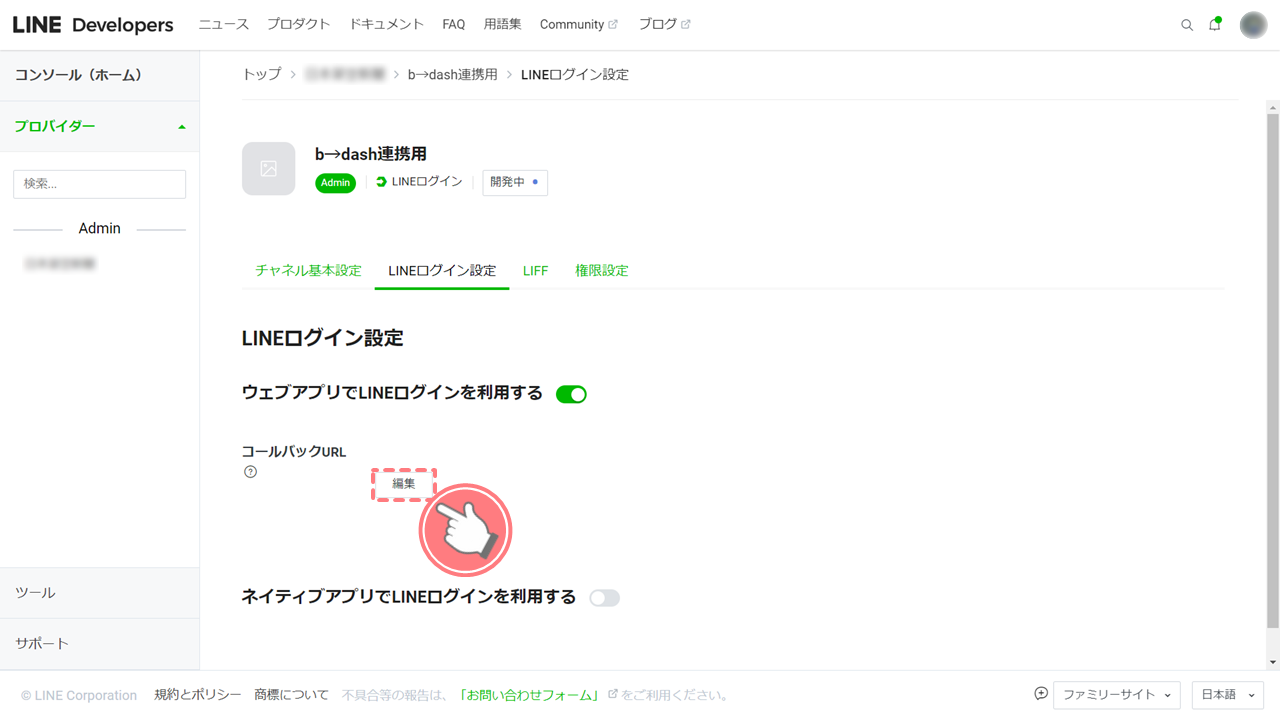Open ブログ external link
1280x720 pixels.
pyautogui.click(x=664, y=24)
